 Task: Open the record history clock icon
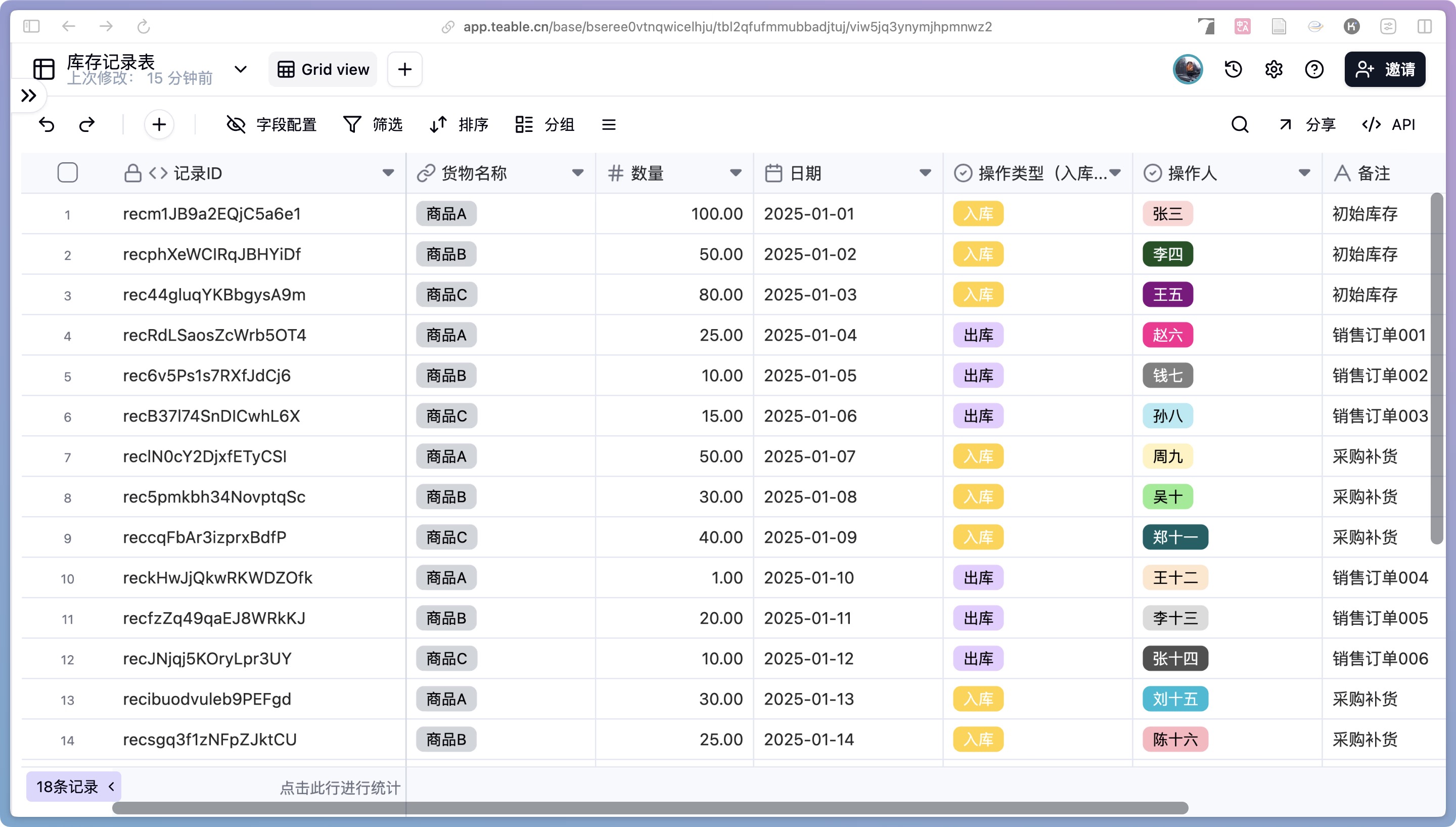pos(1233,69)
